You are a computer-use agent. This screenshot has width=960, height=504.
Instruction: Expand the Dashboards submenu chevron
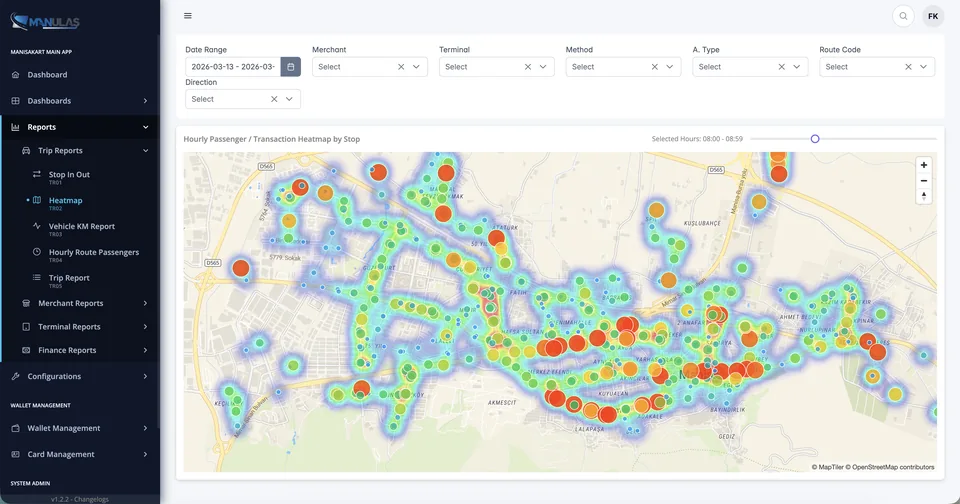145,100
